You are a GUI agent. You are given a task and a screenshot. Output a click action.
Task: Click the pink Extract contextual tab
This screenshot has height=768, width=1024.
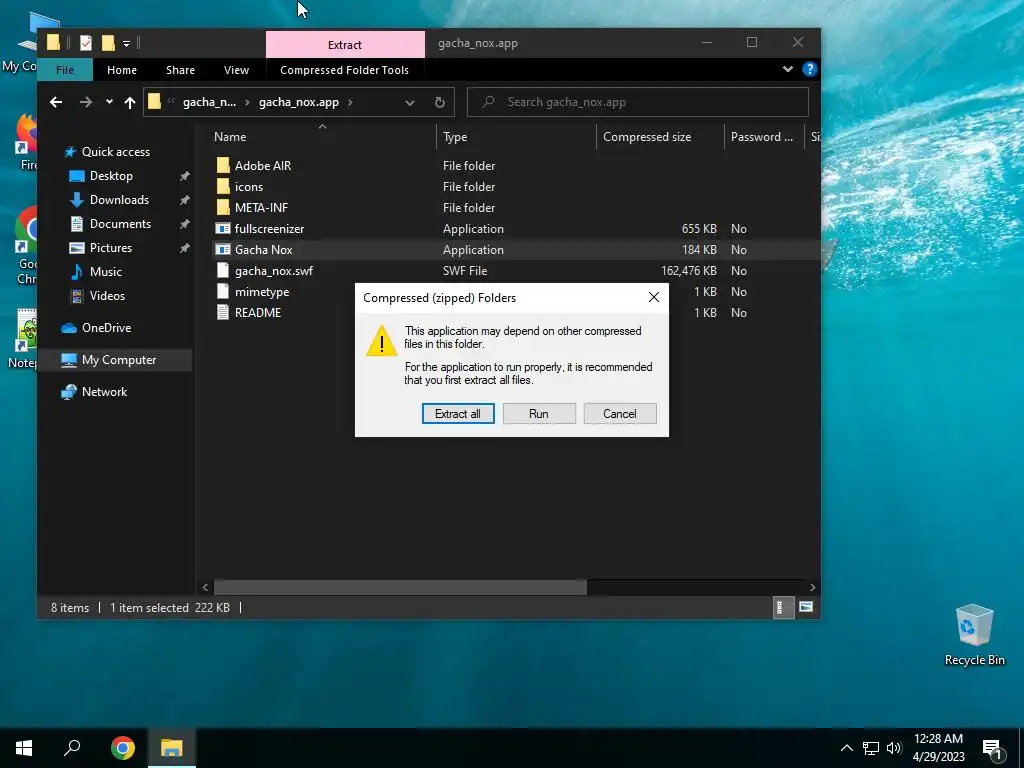(345, 44)
